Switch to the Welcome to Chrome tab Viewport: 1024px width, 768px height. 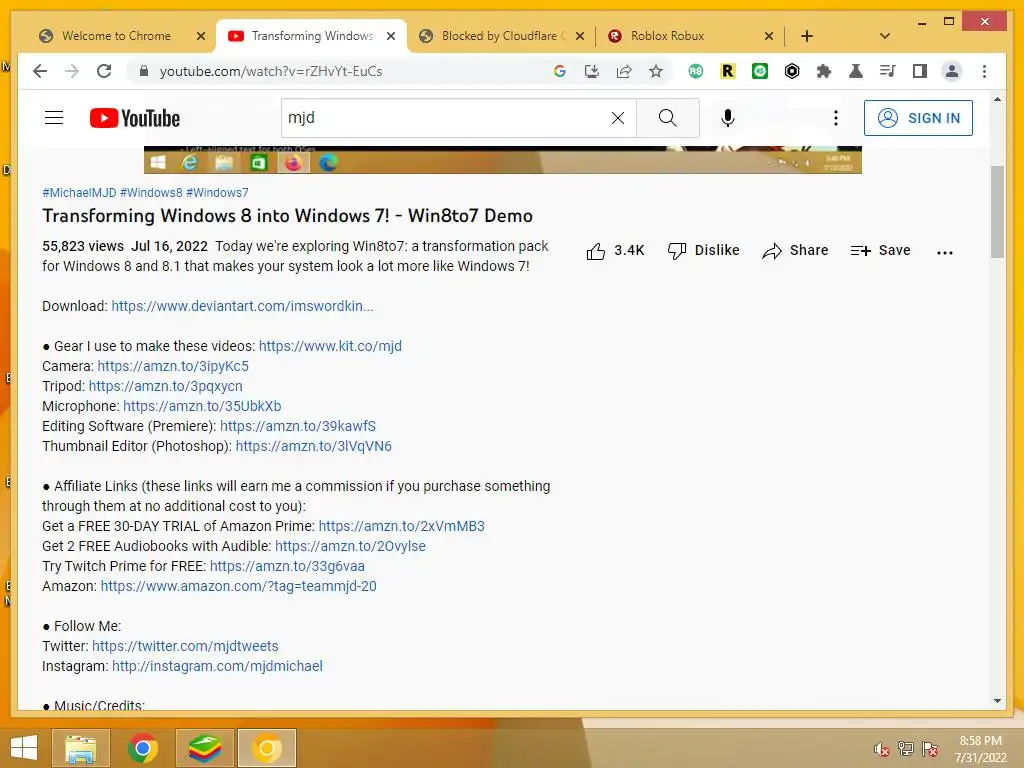(116, 36)
